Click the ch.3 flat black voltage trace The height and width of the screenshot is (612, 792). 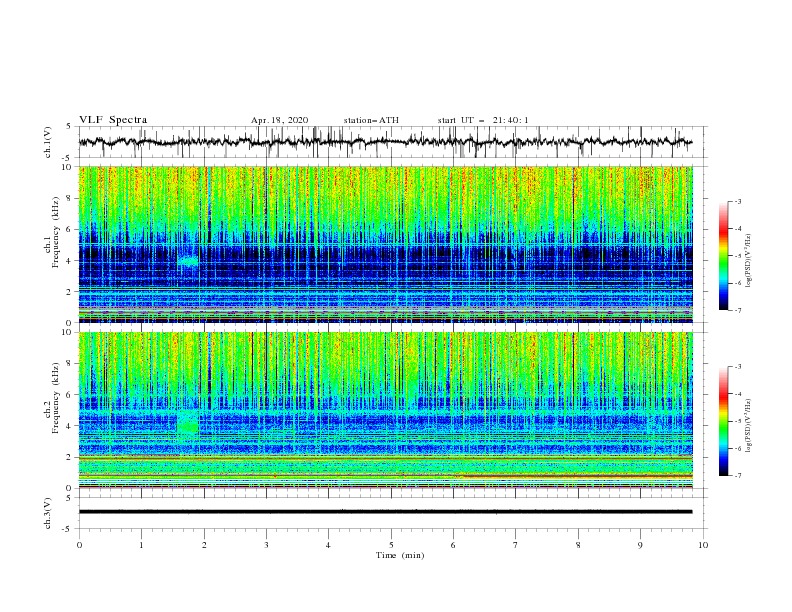[385, 512]
